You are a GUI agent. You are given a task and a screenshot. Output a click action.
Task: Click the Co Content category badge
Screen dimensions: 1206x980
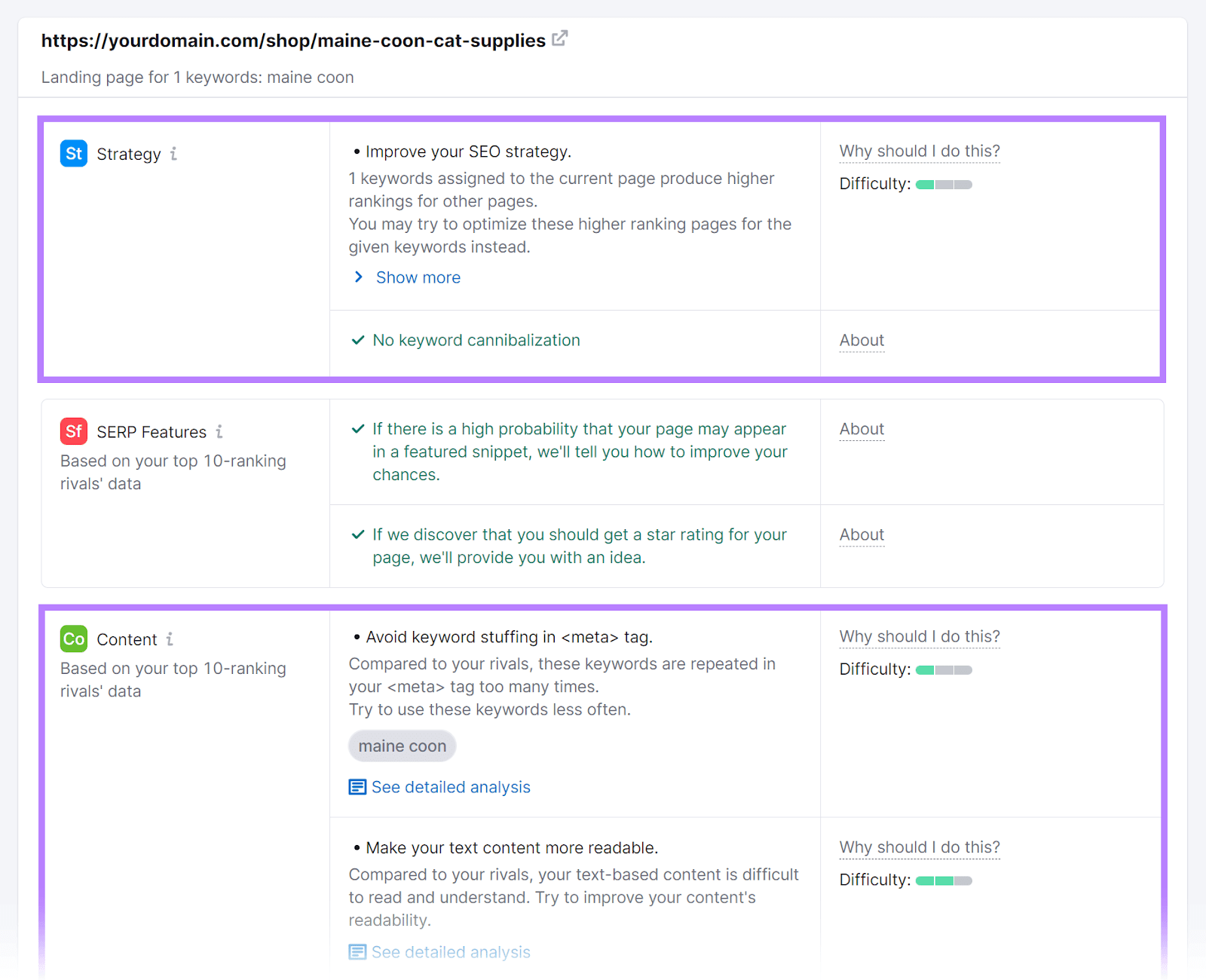(x=73, y=639)
